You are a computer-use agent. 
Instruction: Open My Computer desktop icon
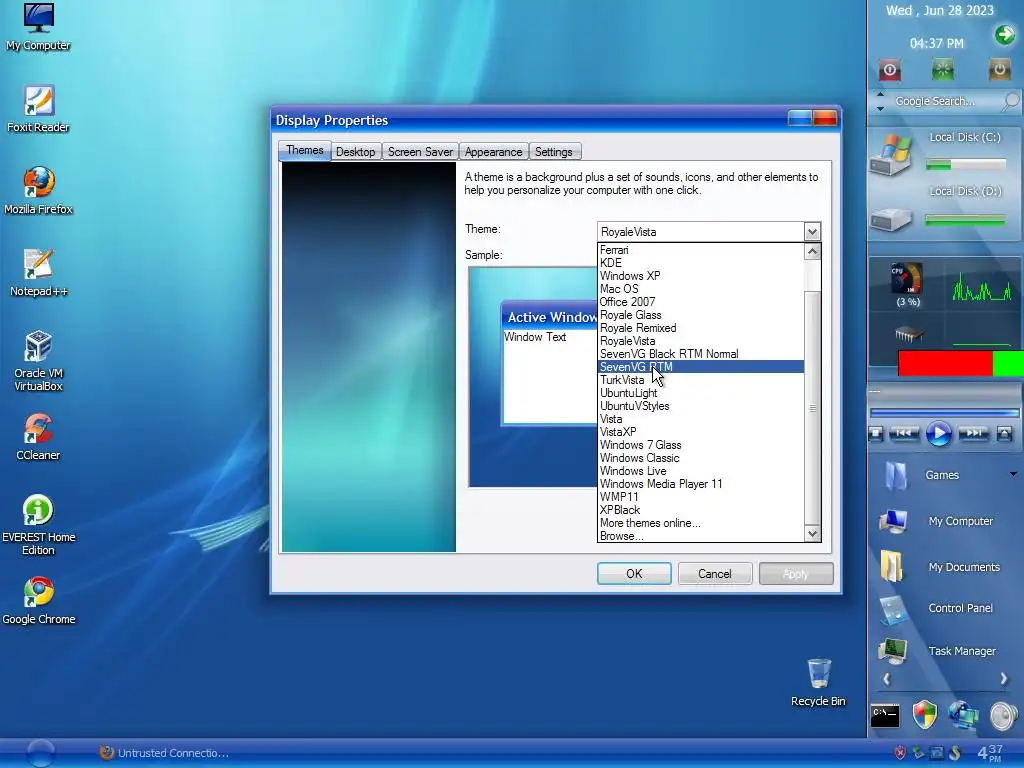point(38,26)
